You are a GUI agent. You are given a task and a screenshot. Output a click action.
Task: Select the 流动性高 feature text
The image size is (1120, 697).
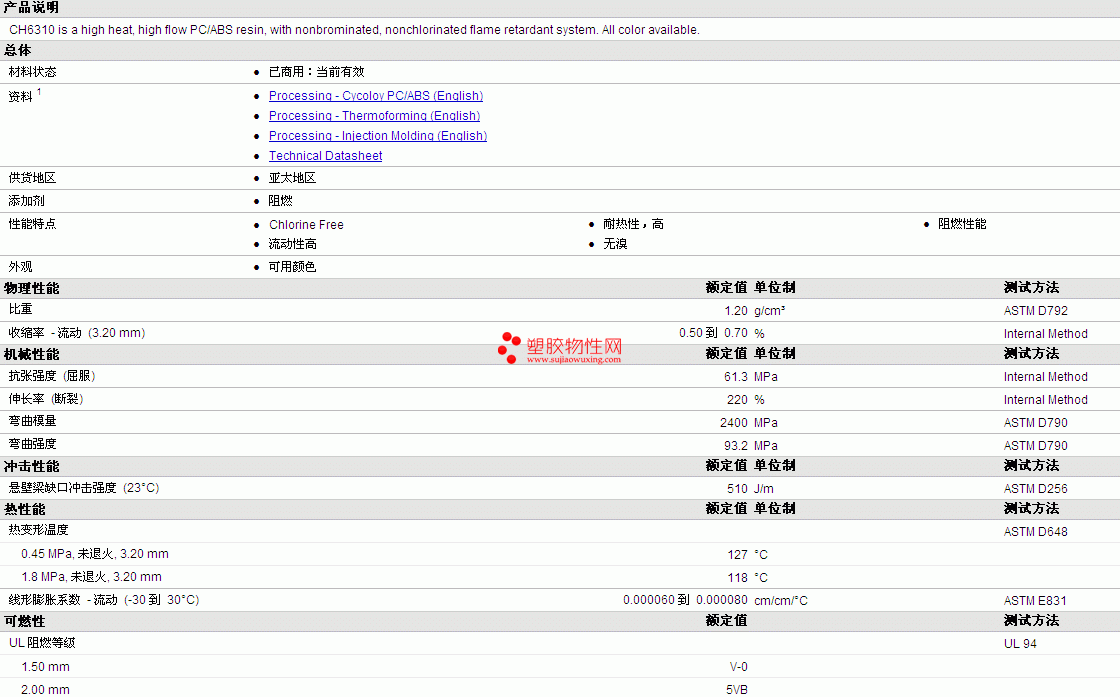click(293, 244)
